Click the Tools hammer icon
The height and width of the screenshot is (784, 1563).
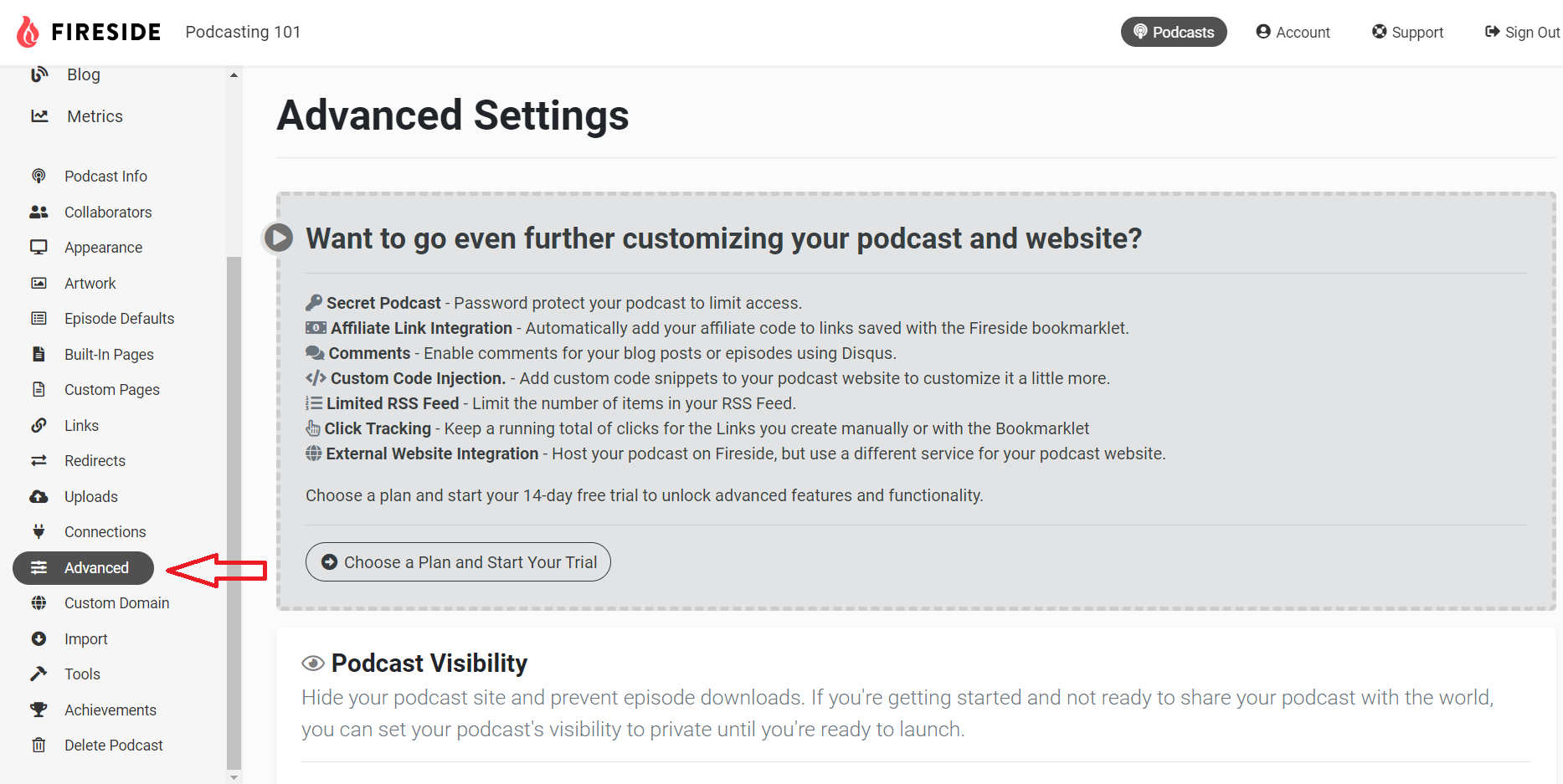pyautogui.click(x=39, y=674)
